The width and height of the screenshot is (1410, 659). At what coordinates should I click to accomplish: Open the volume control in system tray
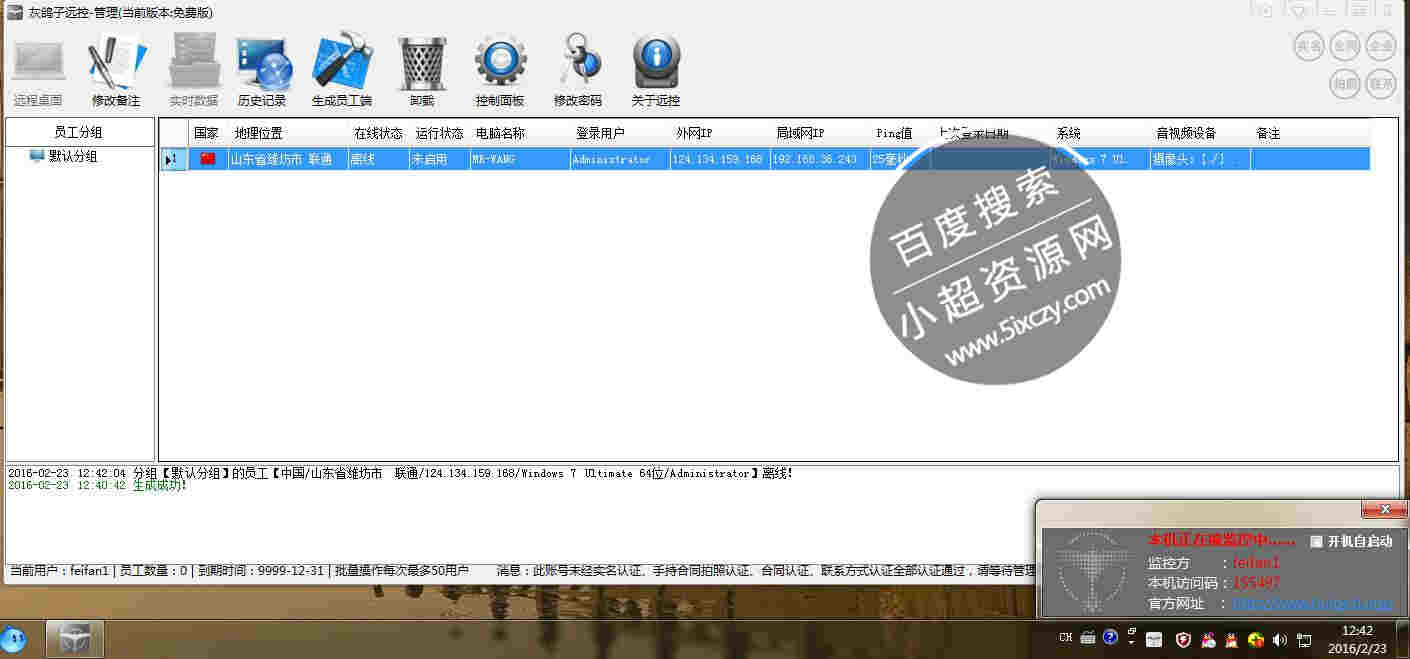1281,640
